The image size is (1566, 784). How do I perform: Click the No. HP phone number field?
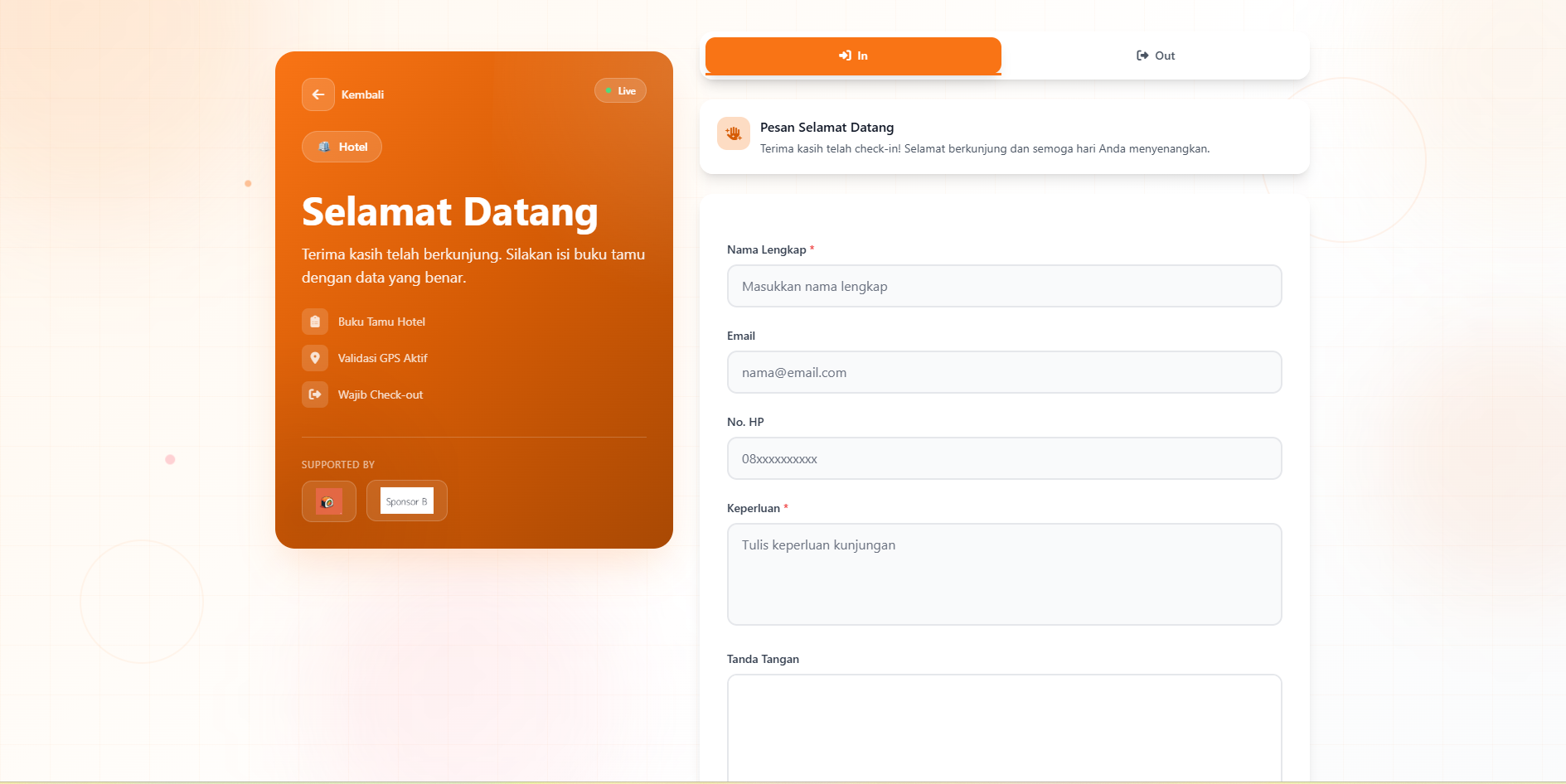pyautogui.click(x=1004, y=458)
